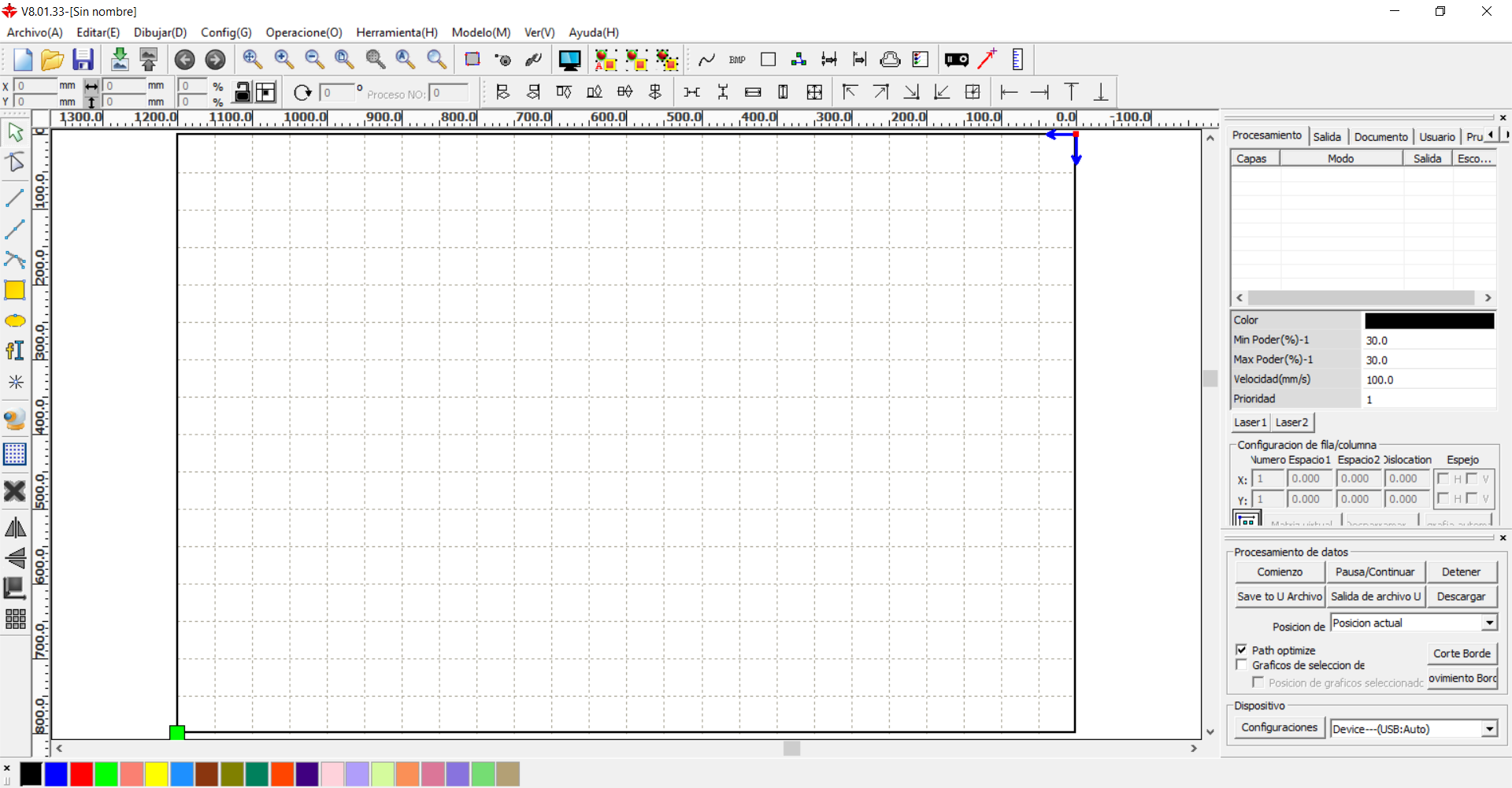Open device Configuraciones button
1512x788 pixels.
[x=1279, y=728]
